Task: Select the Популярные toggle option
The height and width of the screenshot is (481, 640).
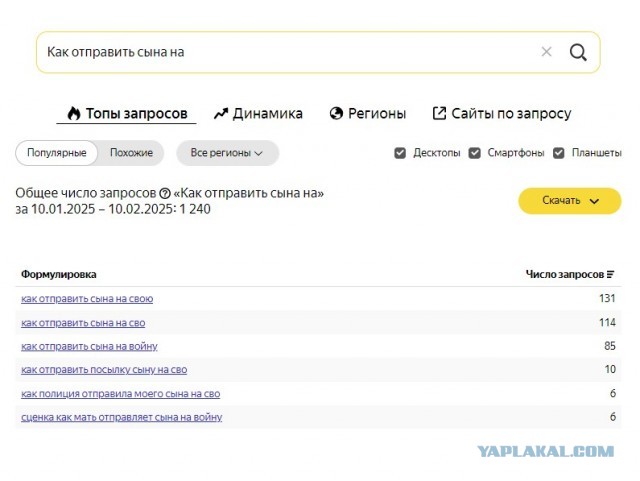Action: coord(57,153)
